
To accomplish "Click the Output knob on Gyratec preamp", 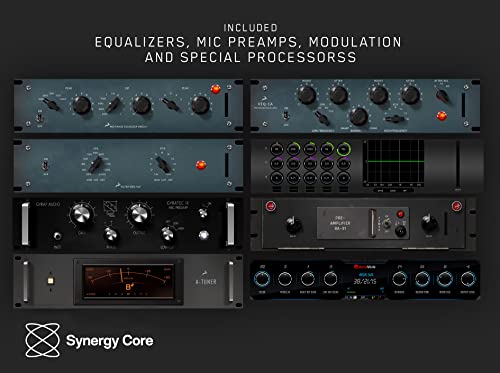I will coord(139,214).
